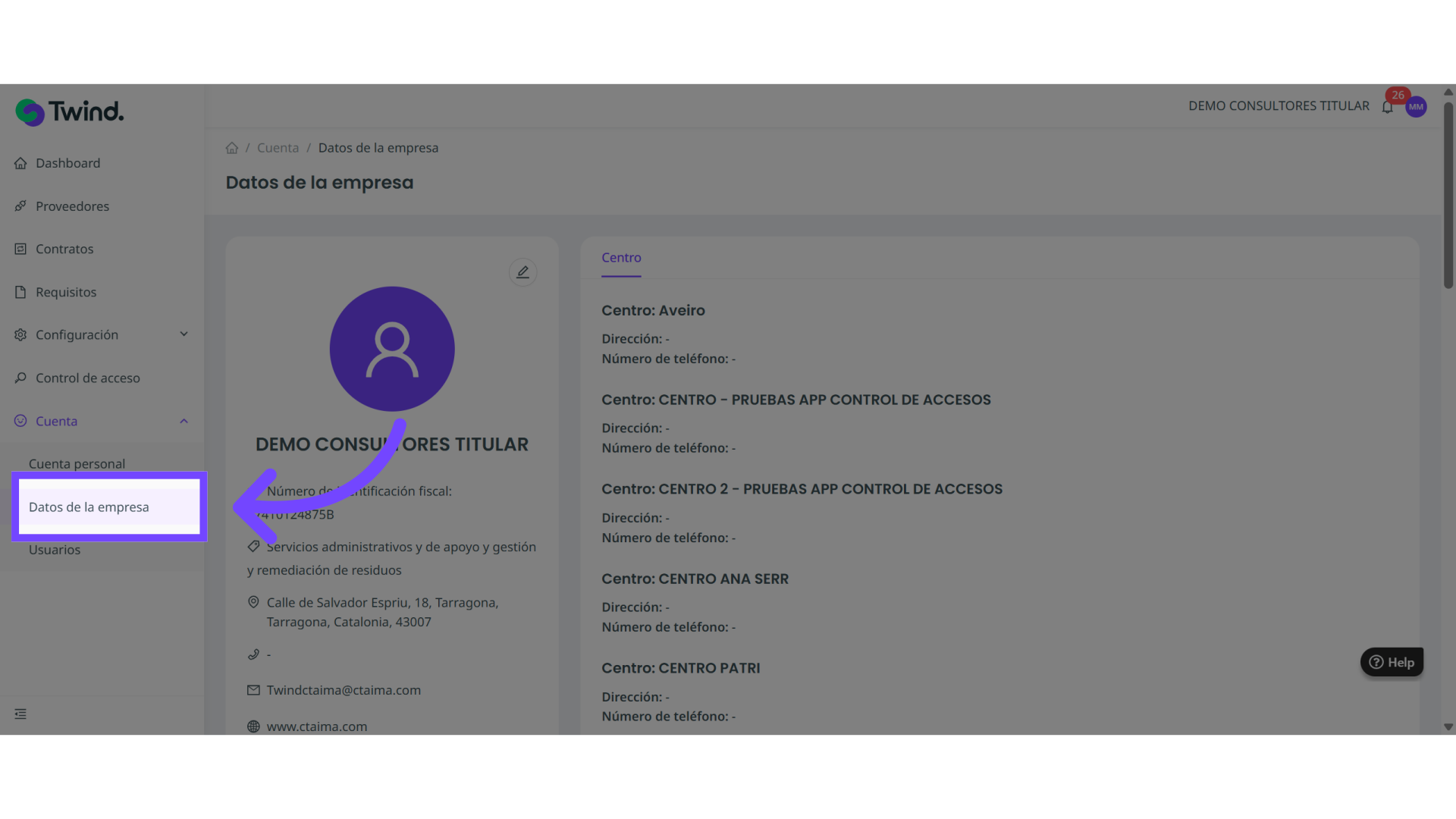Click the Requisitos document icon
Screen dimensions: 1456x819
[20, 292]
